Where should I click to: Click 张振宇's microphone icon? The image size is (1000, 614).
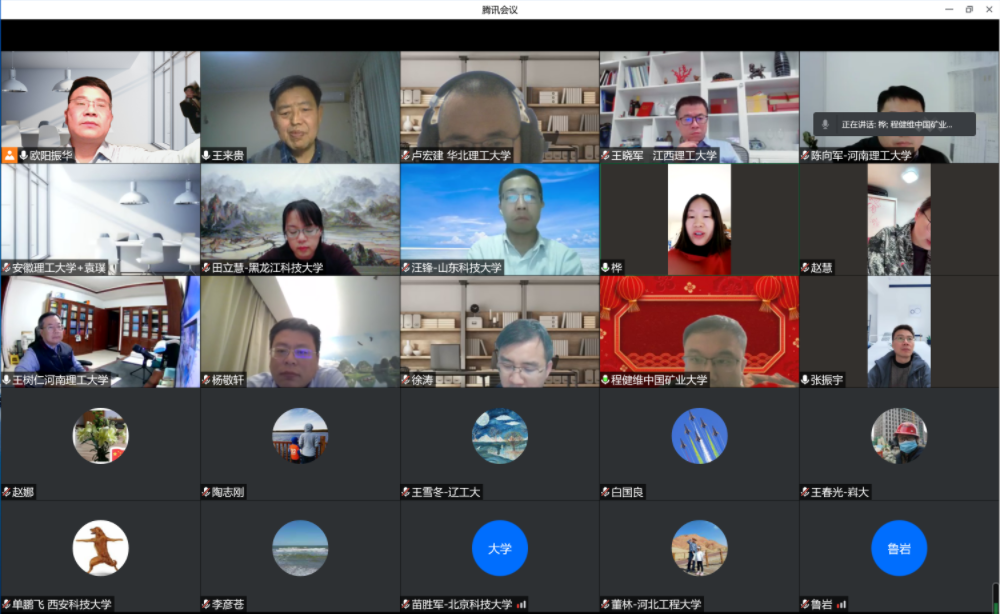805,380
